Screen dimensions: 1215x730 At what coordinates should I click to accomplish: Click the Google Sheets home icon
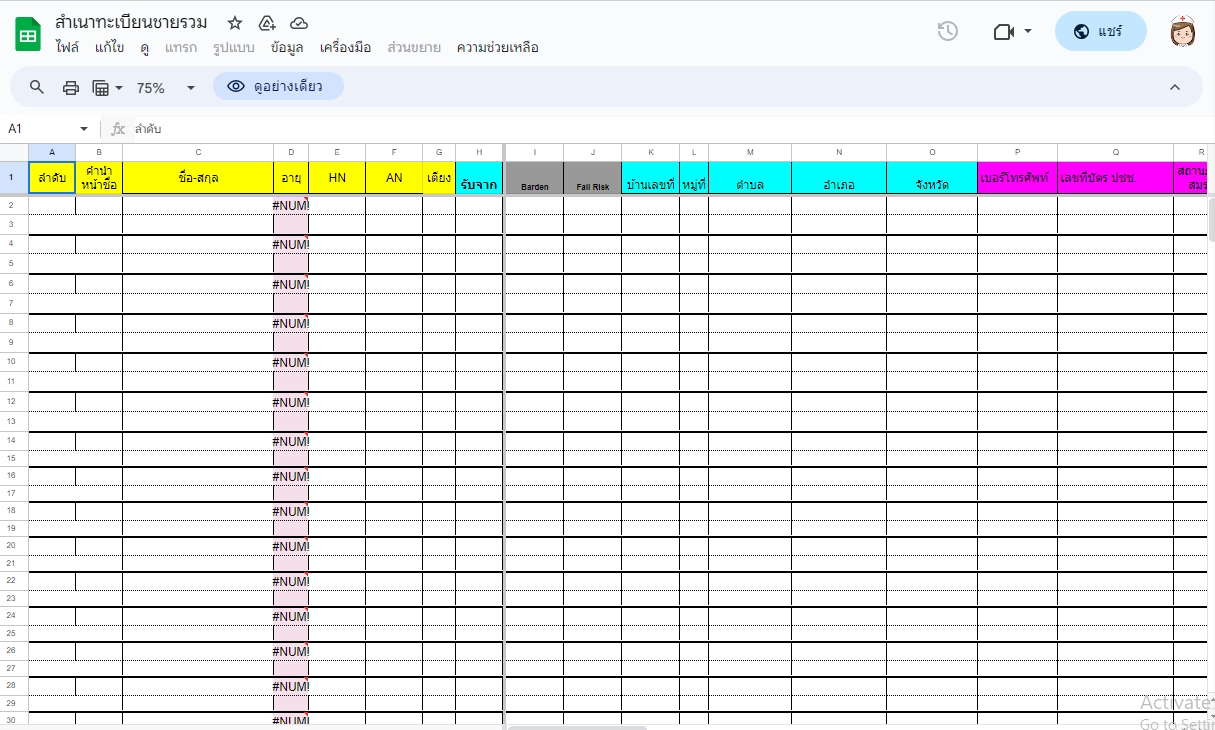[28, 35]
